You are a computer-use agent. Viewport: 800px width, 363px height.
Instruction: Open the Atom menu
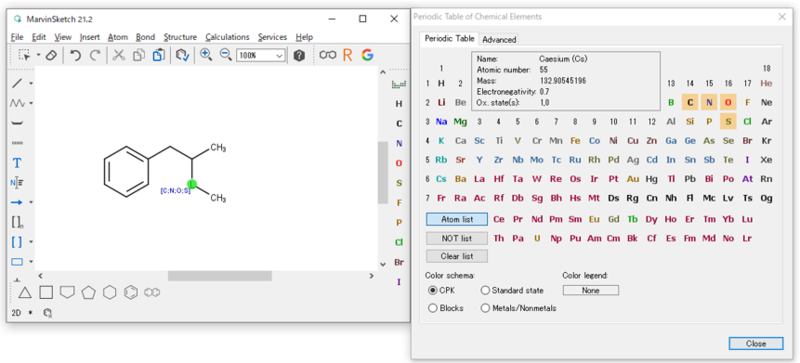[x=118, y=37]
